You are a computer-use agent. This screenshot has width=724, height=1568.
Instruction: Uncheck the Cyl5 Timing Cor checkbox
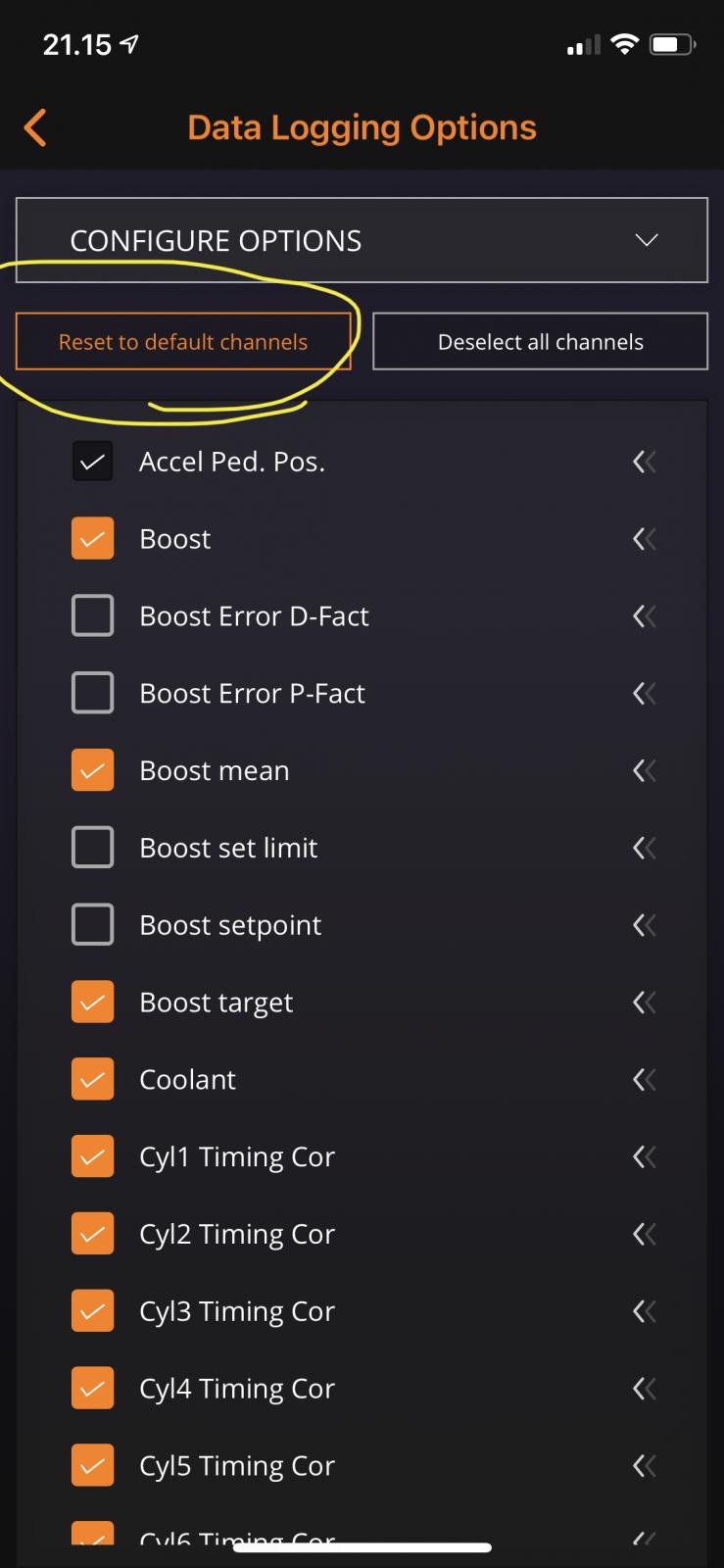pos(92,1466)
